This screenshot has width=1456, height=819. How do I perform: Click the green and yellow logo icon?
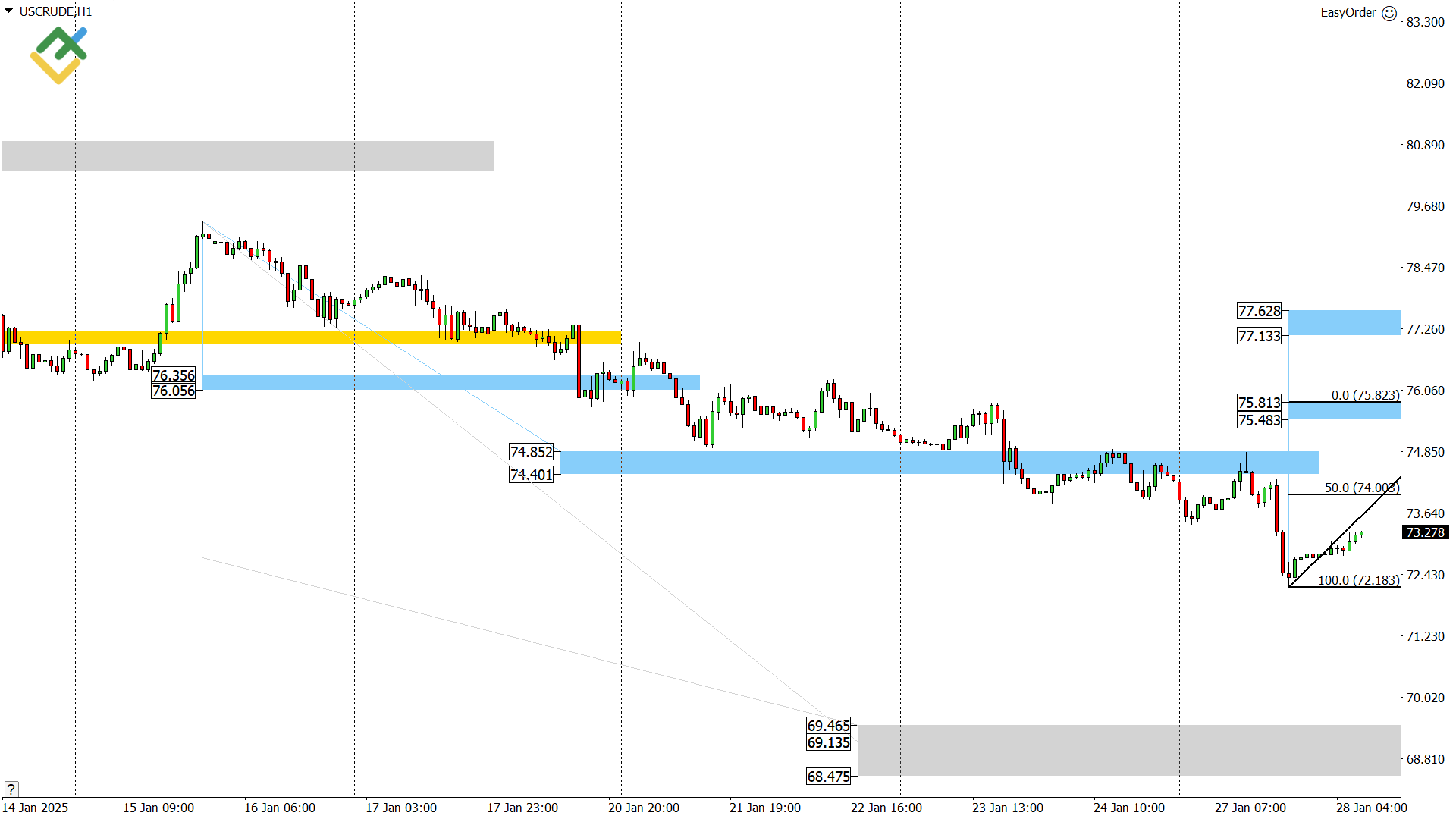[58, 55]
